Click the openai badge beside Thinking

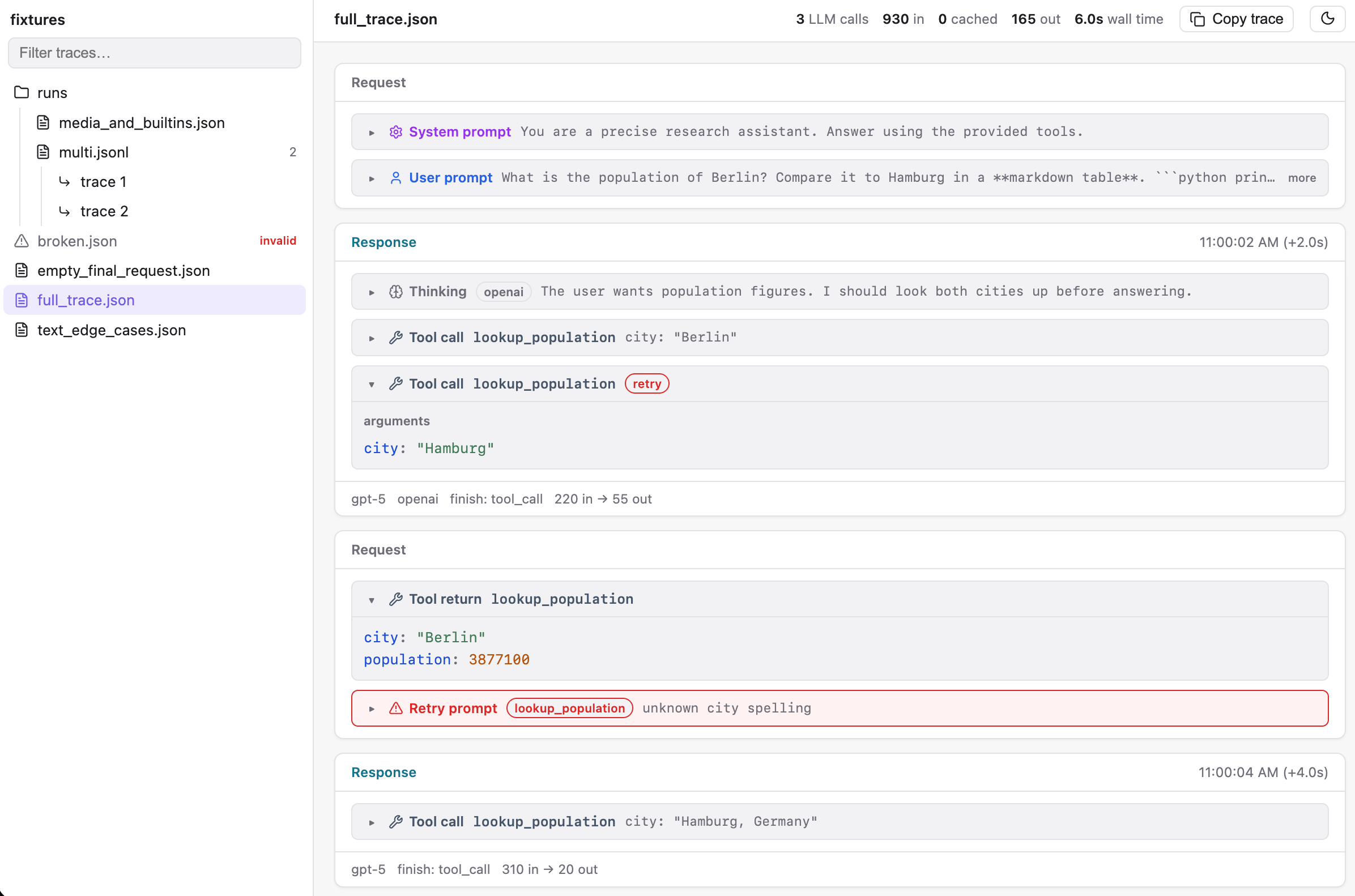(504, 292)
